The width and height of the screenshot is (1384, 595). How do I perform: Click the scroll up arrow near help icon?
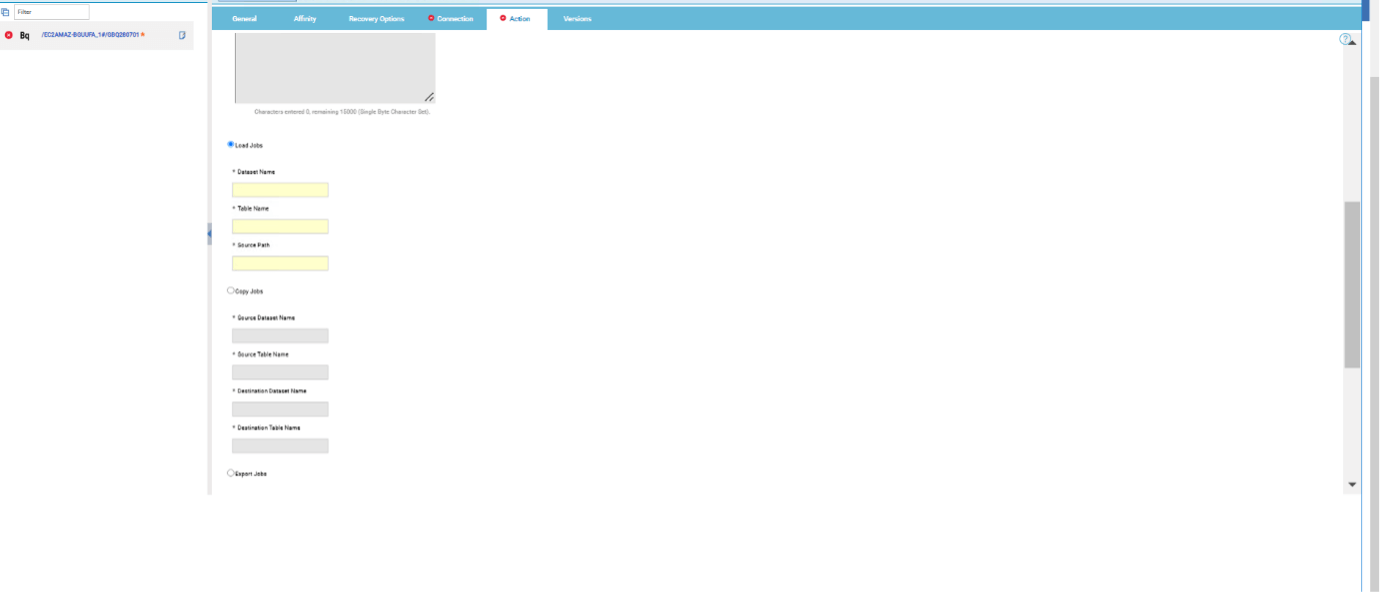1353,43
